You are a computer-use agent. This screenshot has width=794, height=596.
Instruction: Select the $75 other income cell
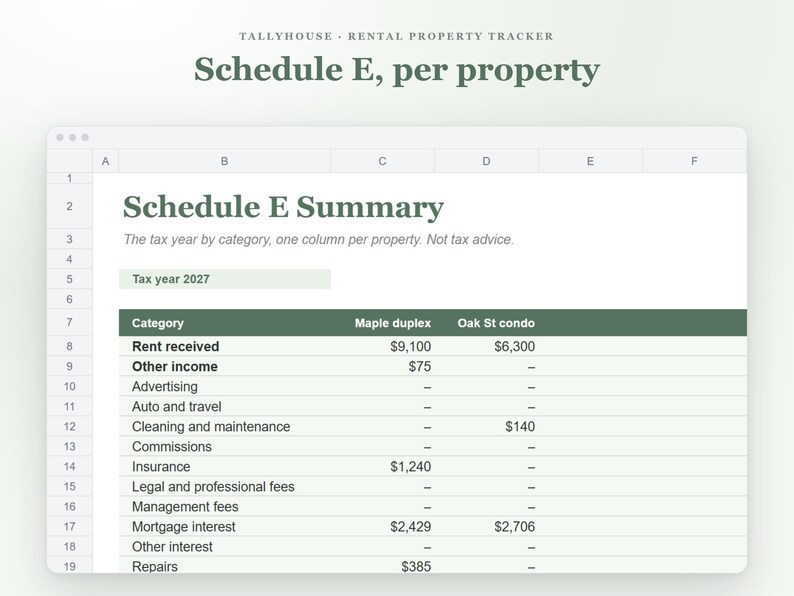[382, 367]
